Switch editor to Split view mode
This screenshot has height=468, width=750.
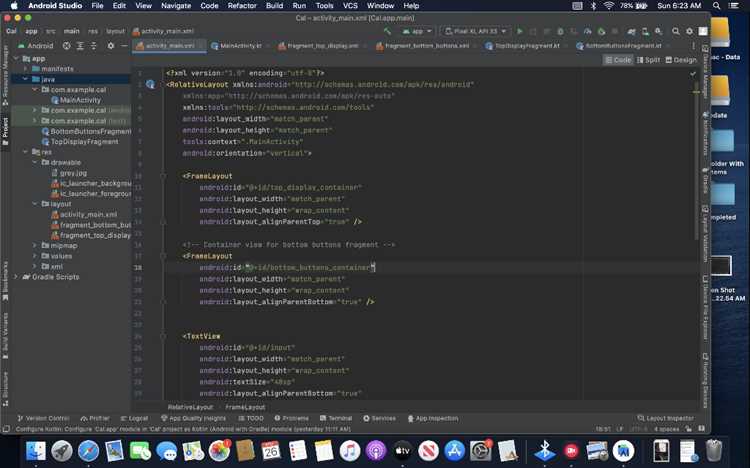648,60
